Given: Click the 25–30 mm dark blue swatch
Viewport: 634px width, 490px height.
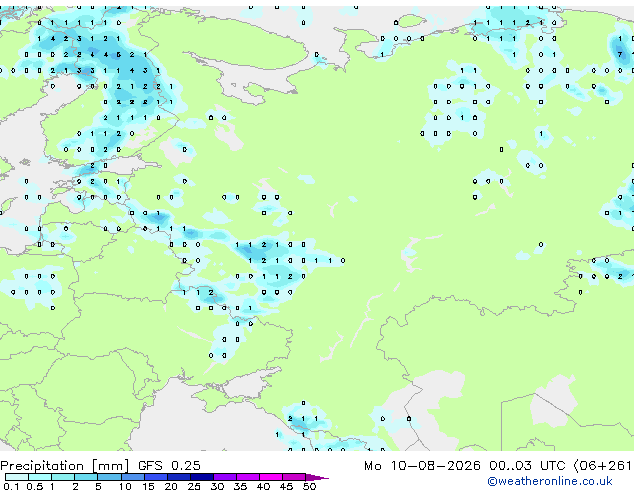Looking at the screenshot, I should coord(201,477).
